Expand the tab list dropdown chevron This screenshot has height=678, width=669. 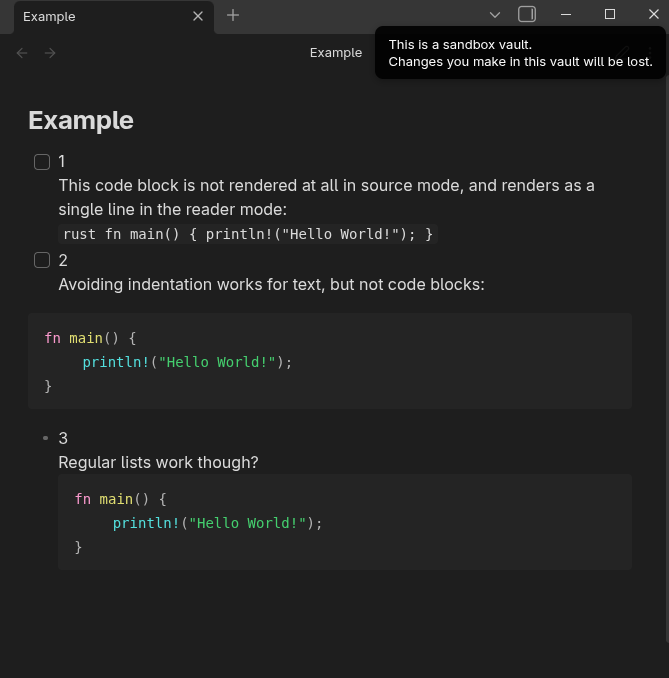494,15
